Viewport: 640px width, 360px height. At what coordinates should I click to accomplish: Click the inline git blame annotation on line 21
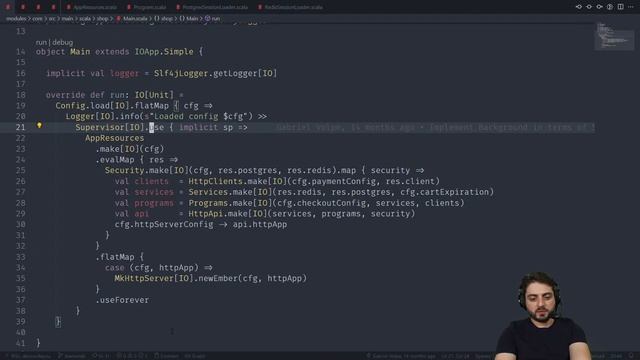(435, 127)
